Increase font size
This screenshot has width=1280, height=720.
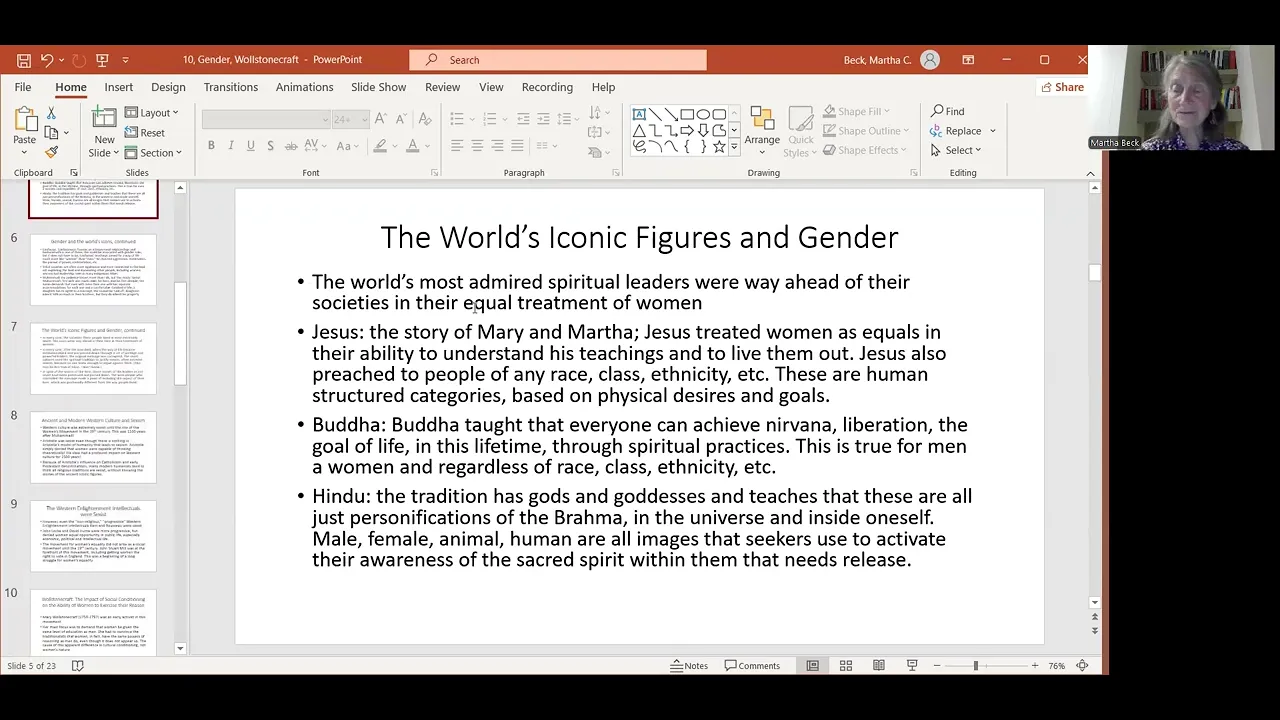[380, 119]
